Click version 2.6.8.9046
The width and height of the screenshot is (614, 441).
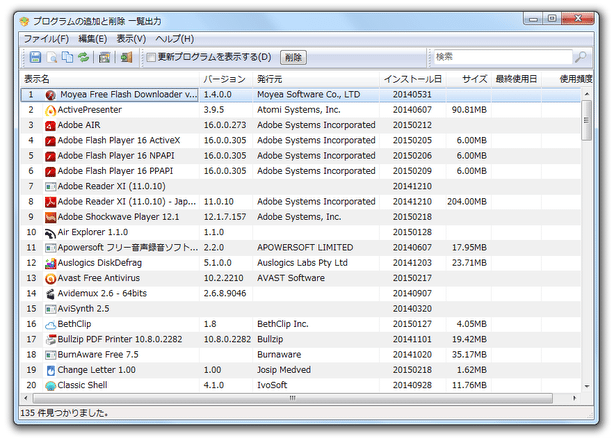pyautogui.click(x=225, y=294)
